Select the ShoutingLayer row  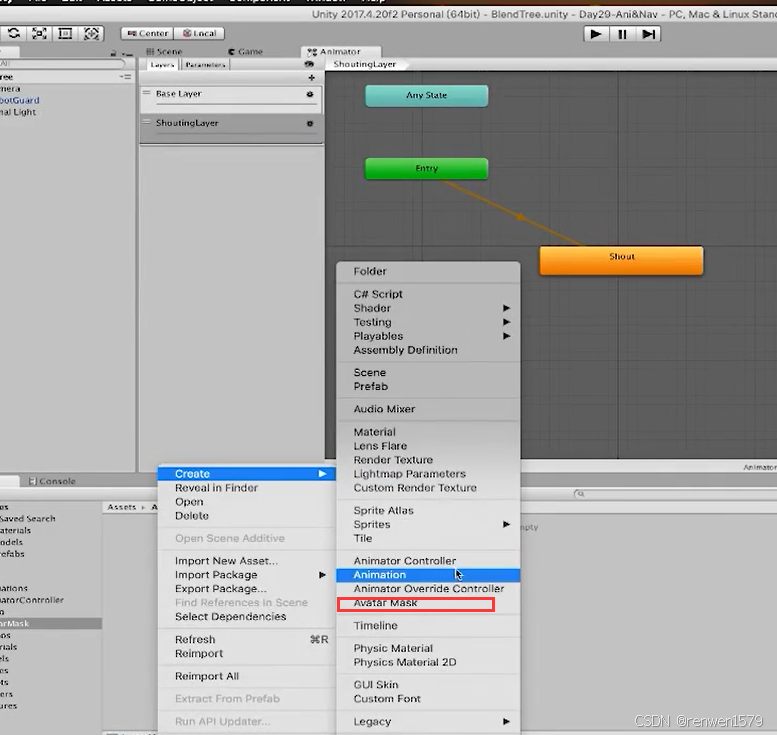click(231, 129)
